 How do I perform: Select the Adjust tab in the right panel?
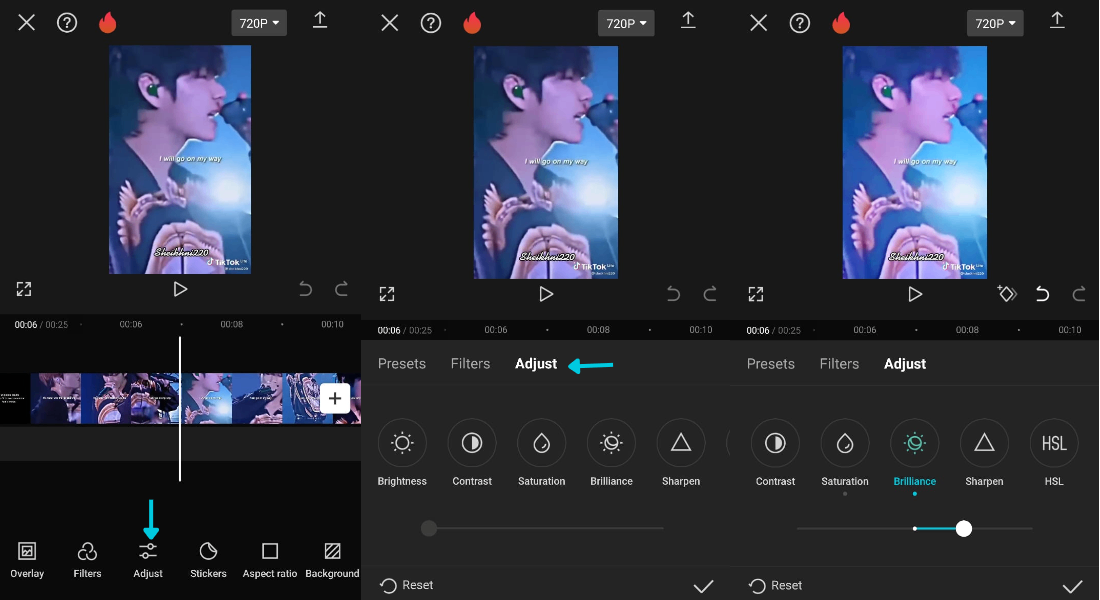905,364
